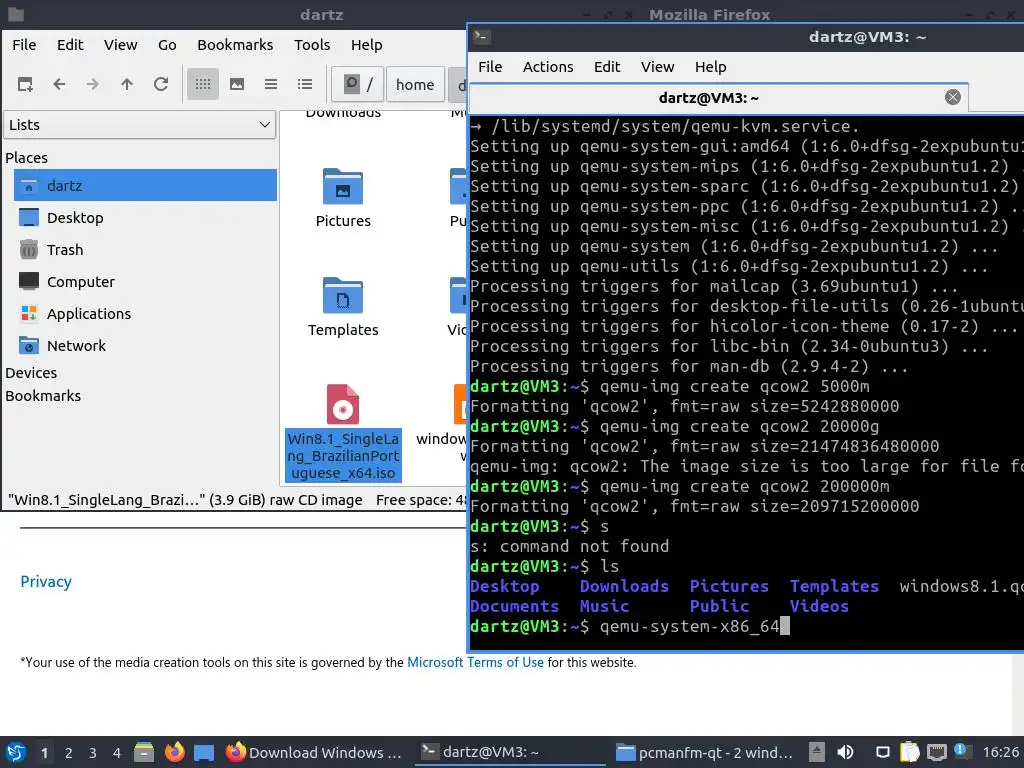Collapse the Places section header
Screen dimensions: 1024x768
pyautogui.click(x=26, y=157)
